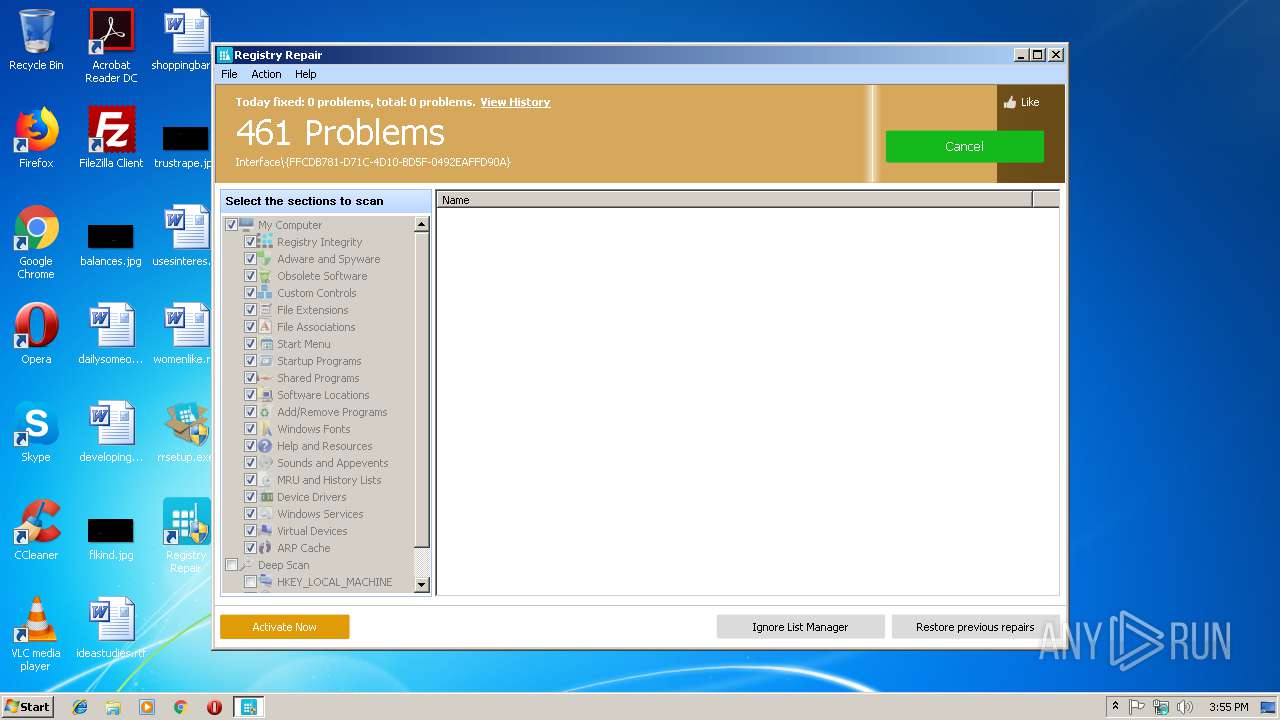Open the Help menu
This screenshot has width=1280, height=720.
305,74
